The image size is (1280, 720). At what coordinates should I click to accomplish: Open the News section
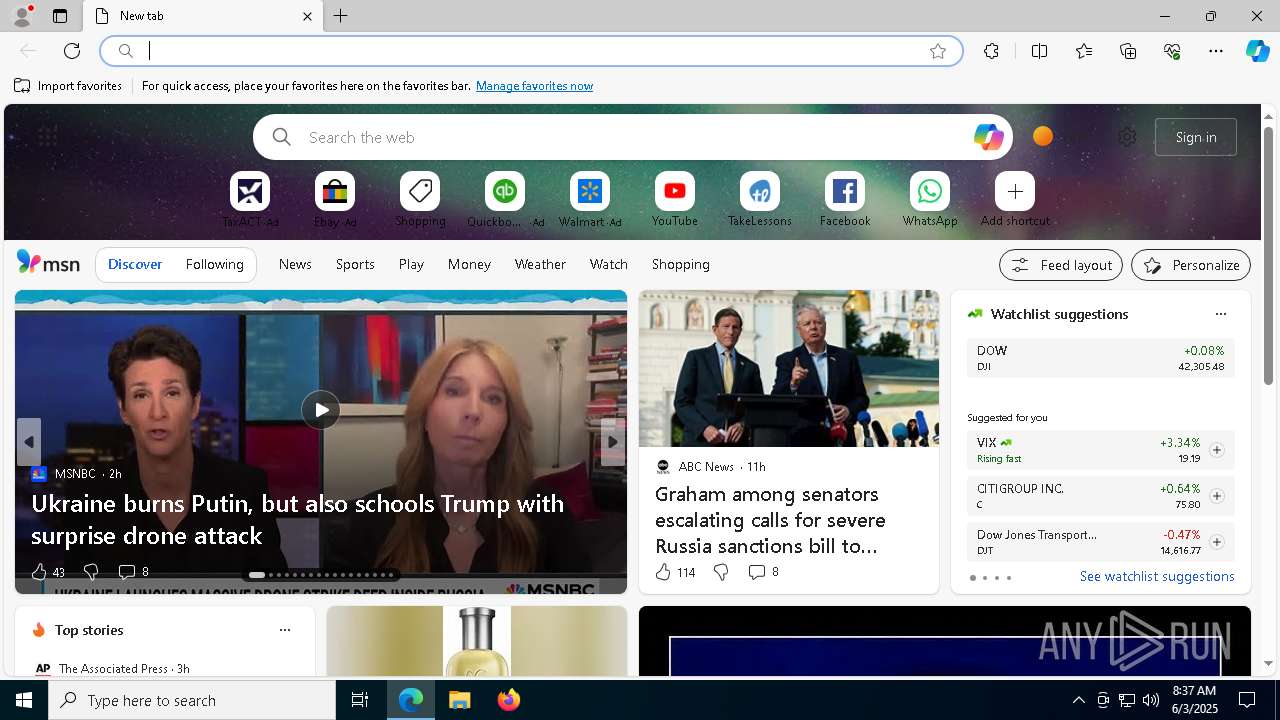[295, 264]
